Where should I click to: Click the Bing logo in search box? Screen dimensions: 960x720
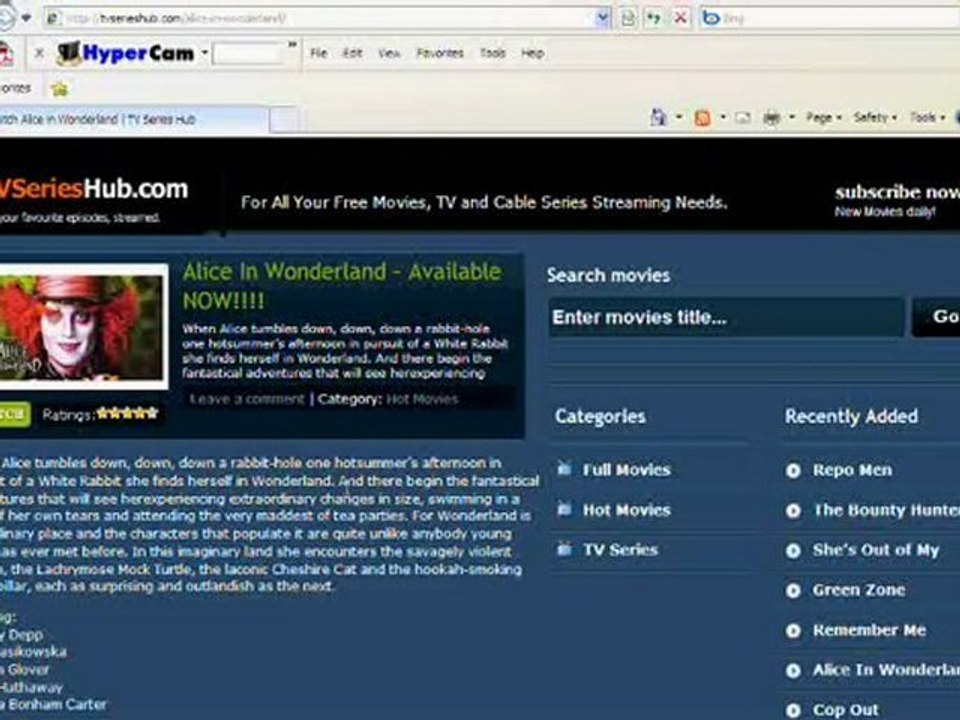point(711,18)
